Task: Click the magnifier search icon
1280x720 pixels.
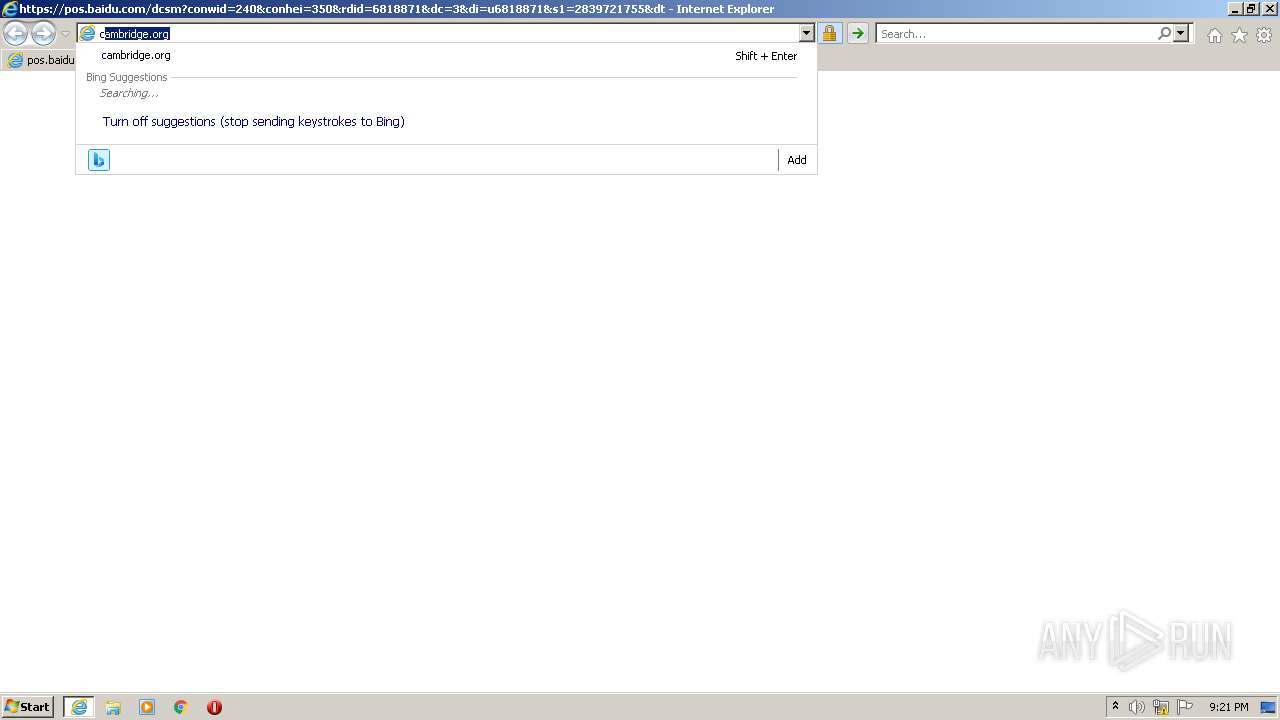Action: 1164,34
